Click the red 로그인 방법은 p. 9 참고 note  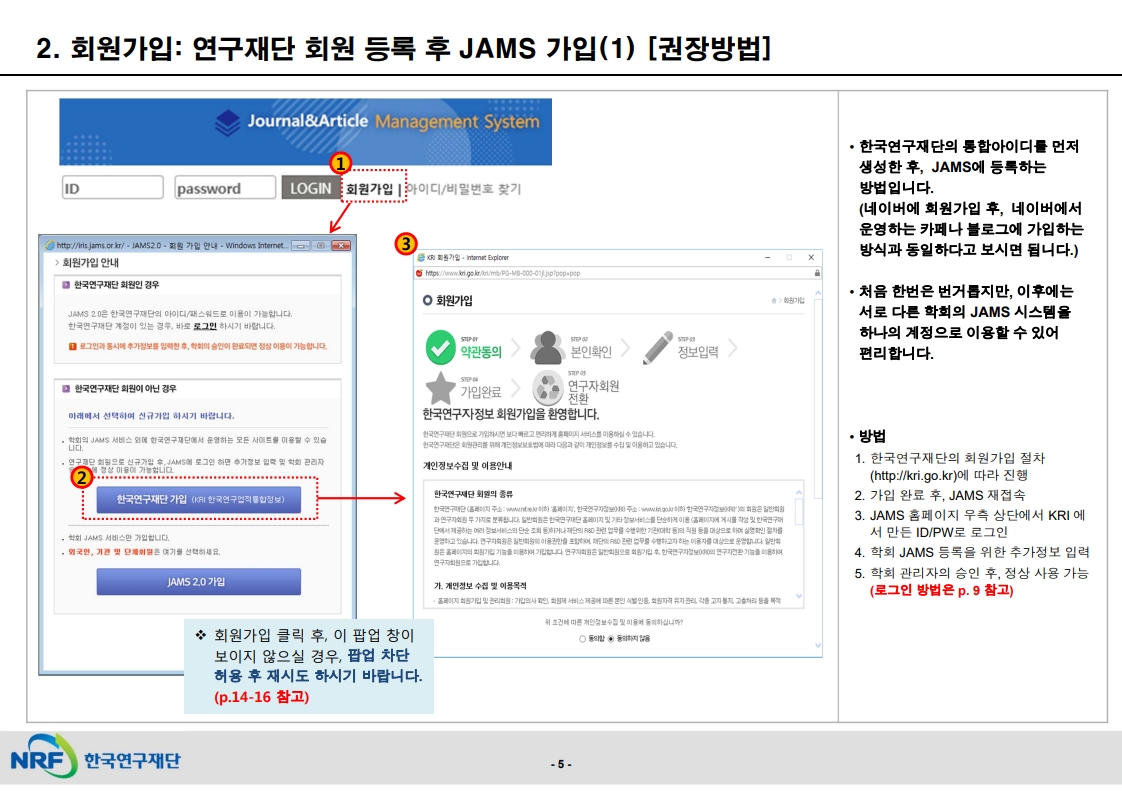tap(941, 590)
